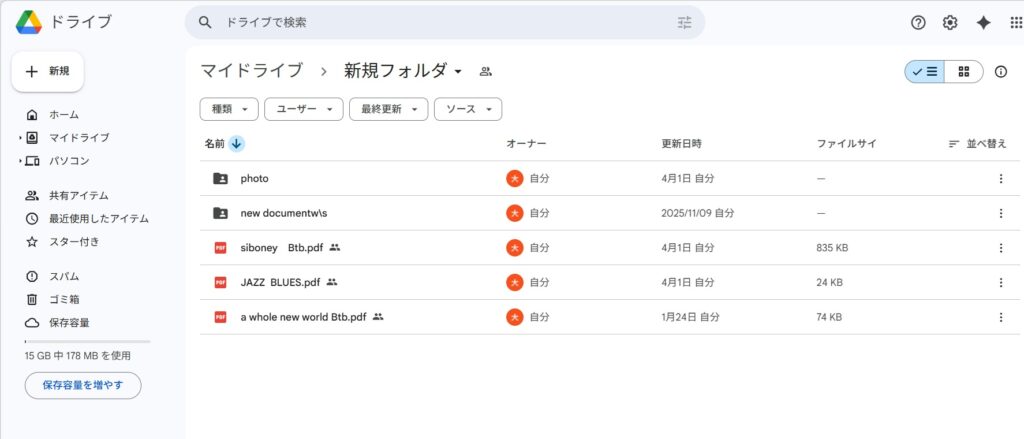Expand マイドライブ tree in sidebar

pos(19,137)
